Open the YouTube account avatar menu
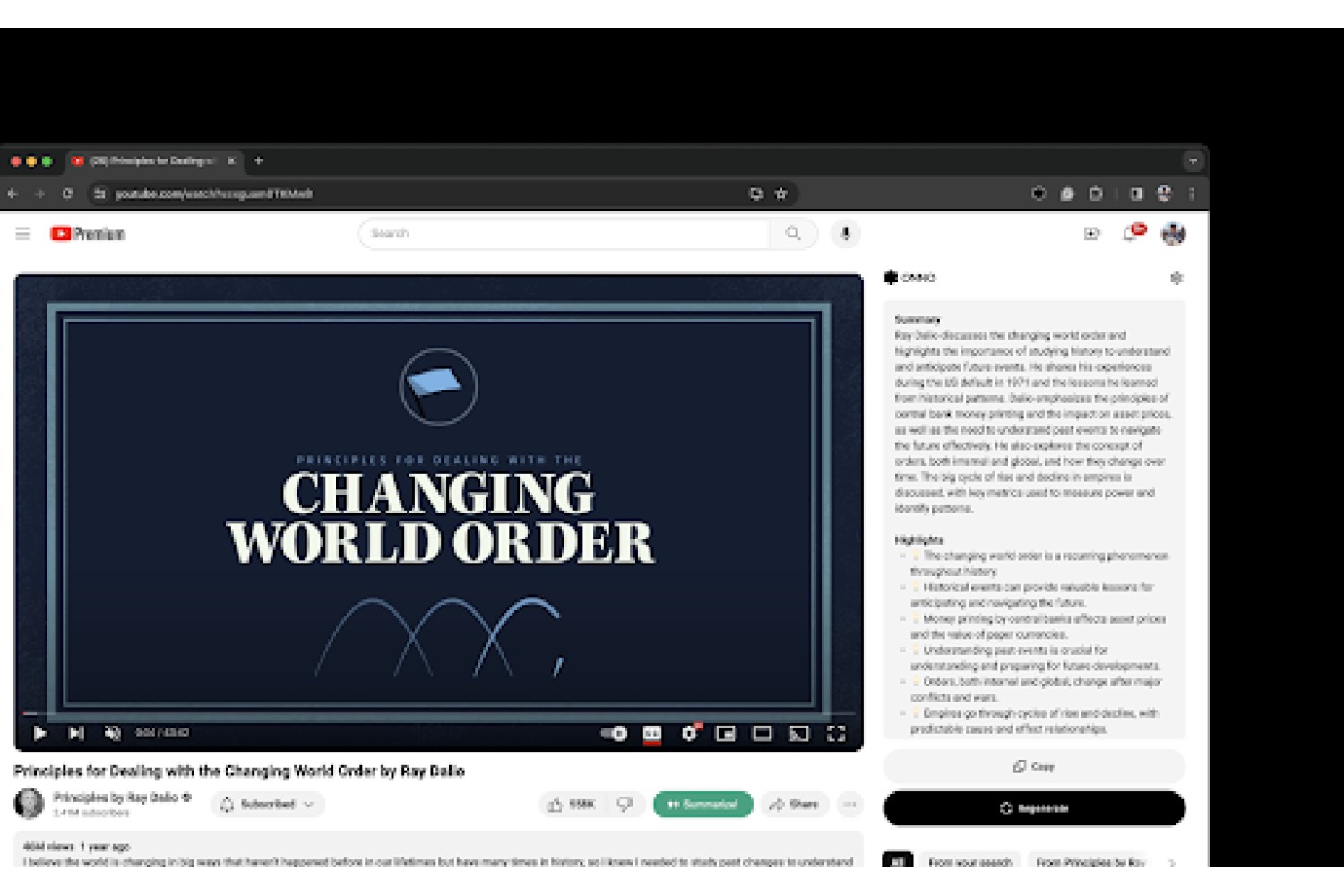The width and height of the screenshot is (1344, 896). [x=1173, y=234]
